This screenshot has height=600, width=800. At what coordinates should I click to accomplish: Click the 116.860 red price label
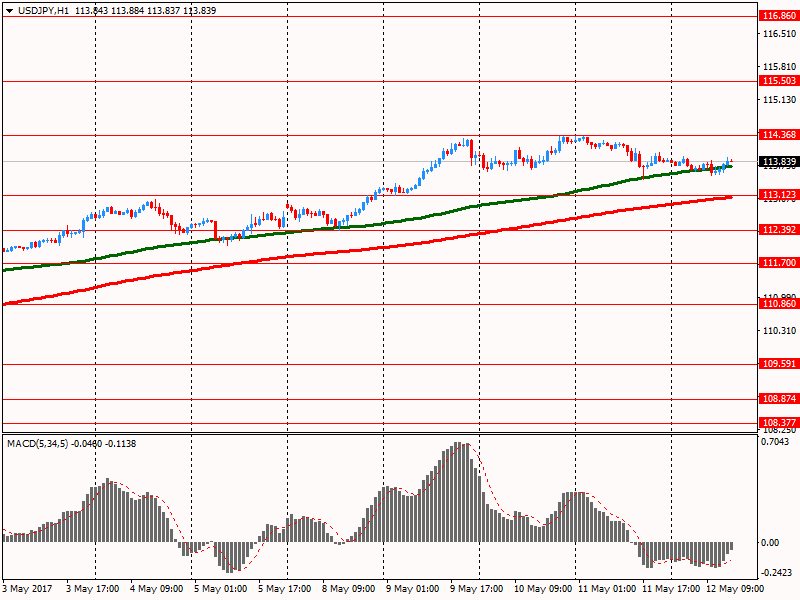pyautogui.click(x=778, y=16)
